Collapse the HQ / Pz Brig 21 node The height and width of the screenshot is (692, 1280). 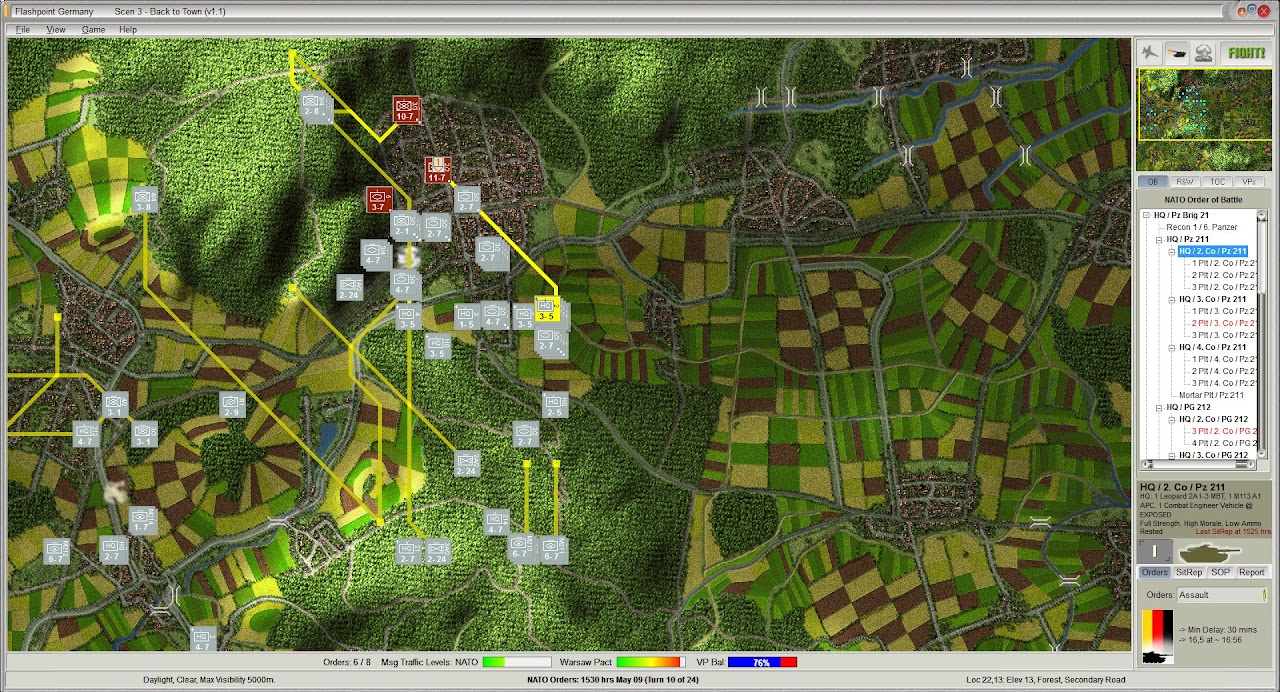pyautogui.click(x=1147, y=215)
